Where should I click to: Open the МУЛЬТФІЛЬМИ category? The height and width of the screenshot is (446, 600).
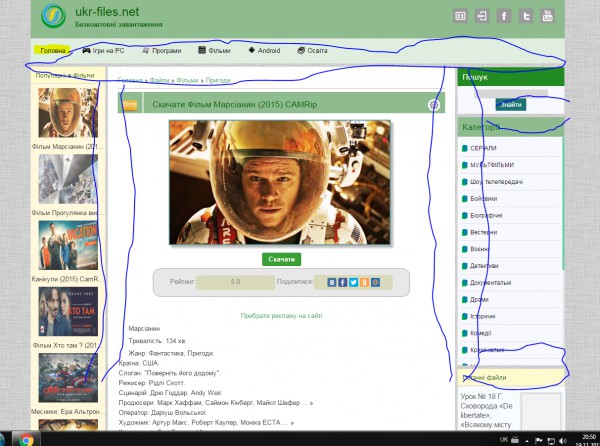(492, 165)
